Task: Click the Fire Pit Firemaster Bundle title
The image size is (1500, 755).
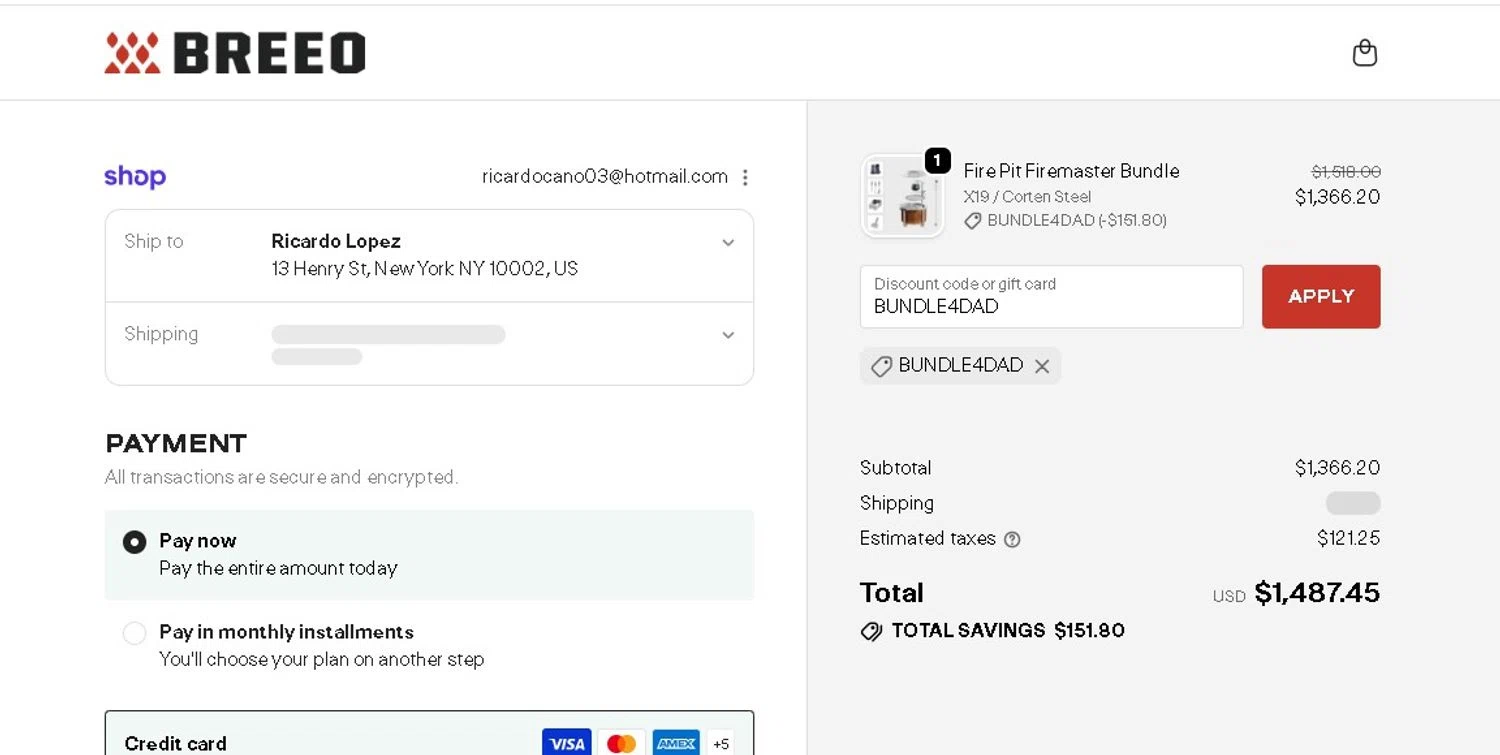Action: (x=1071, y=171)
